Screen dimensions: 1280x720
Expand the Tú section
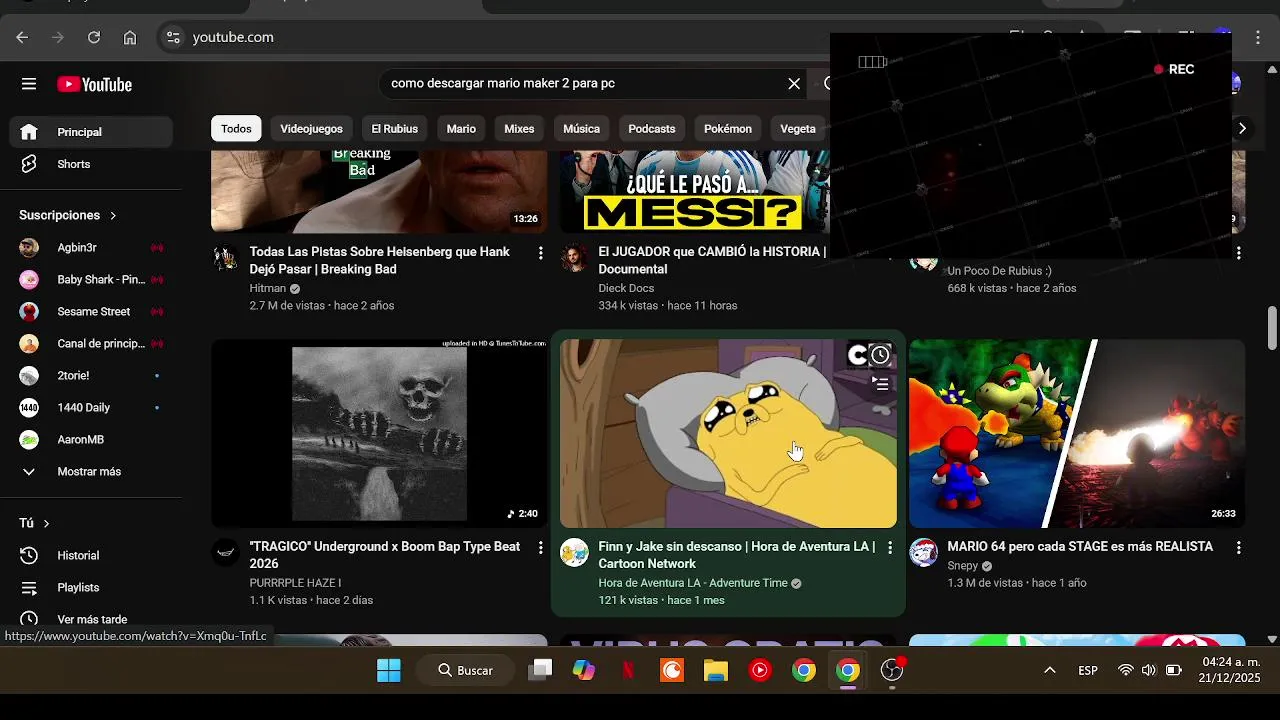[x=35, y=523]
